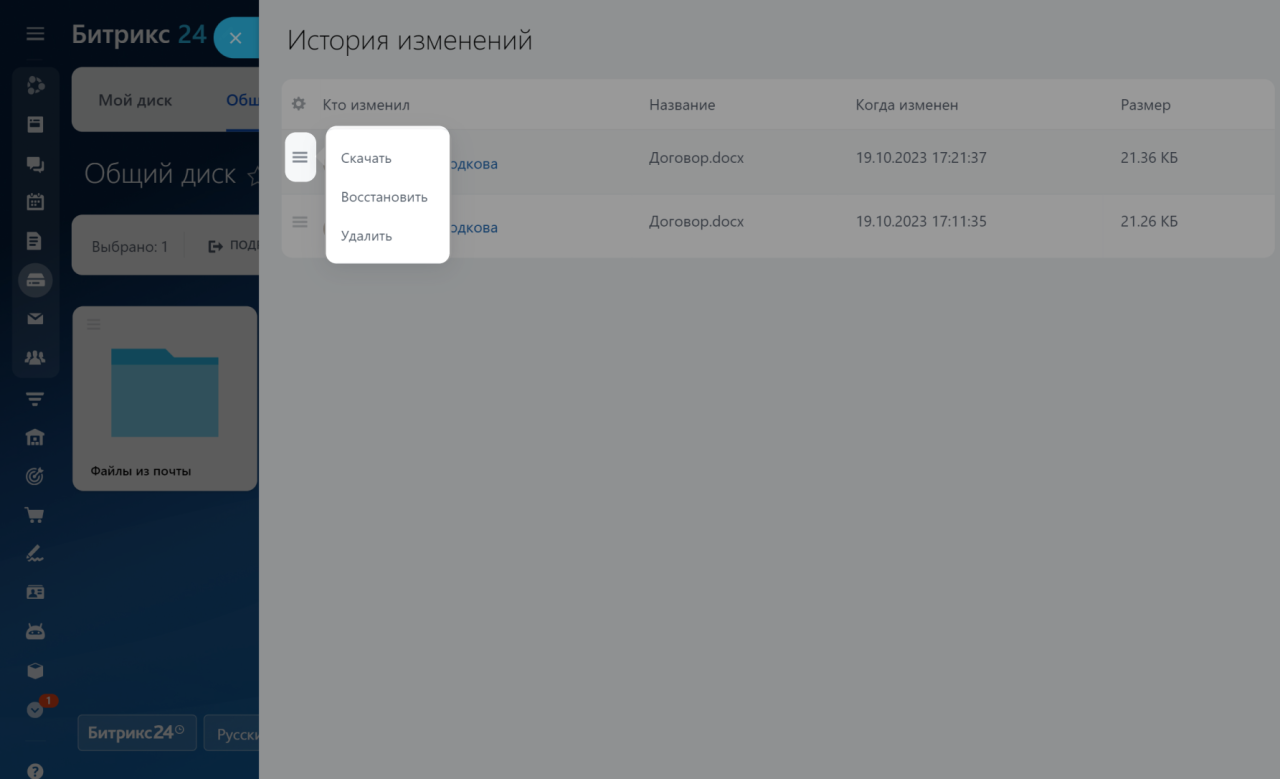The image size is (1280, 779).
Task: Click the Битрикс24 button at the bottom
Action: [137, 733]
